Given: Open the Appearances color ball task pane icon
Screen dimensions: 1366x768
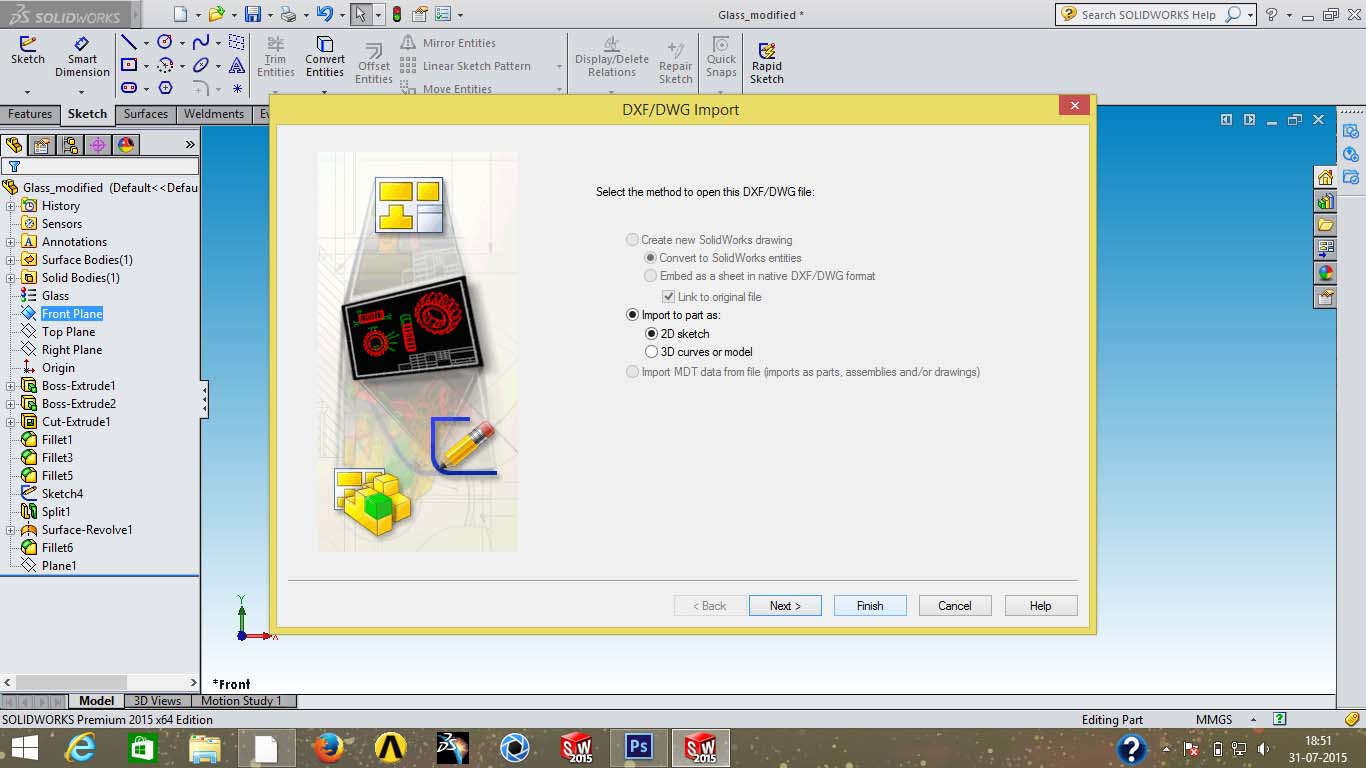Looking at the screenshot, I should pyautogui.click(x=1325, y=272).
